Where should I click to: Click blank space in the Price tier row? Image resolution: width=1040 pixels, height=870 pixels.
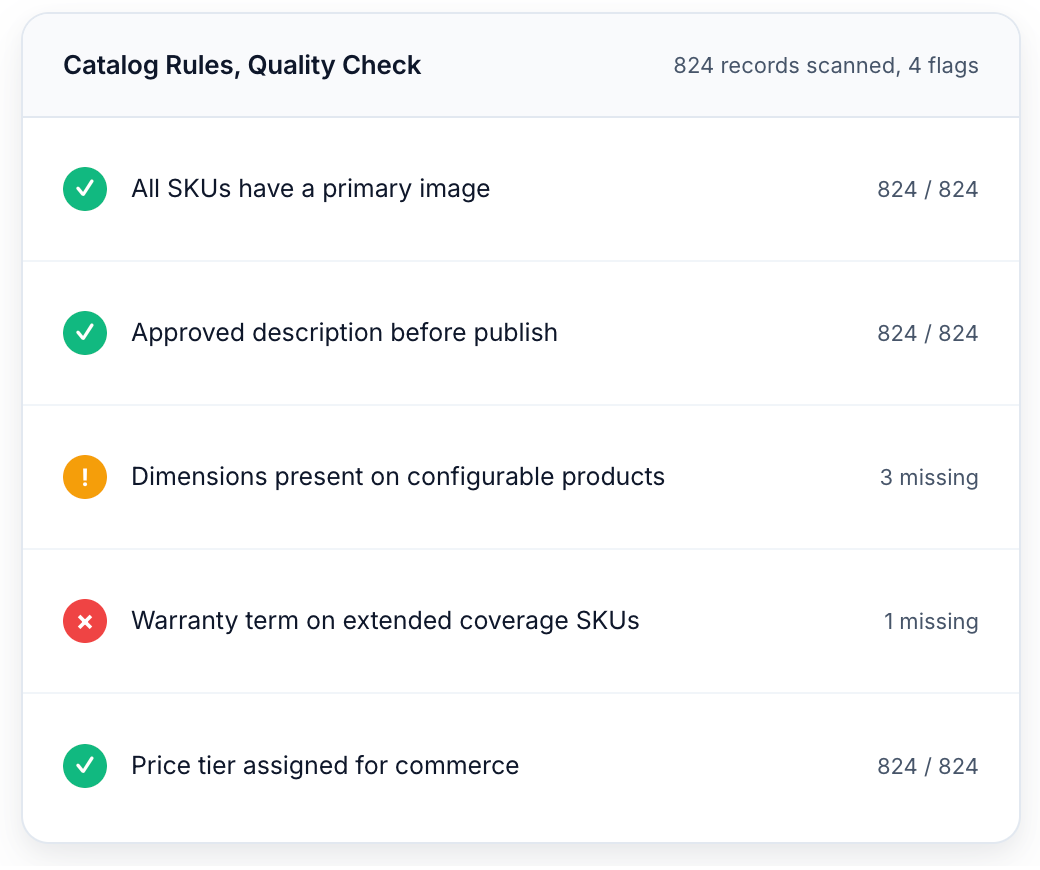700,766
